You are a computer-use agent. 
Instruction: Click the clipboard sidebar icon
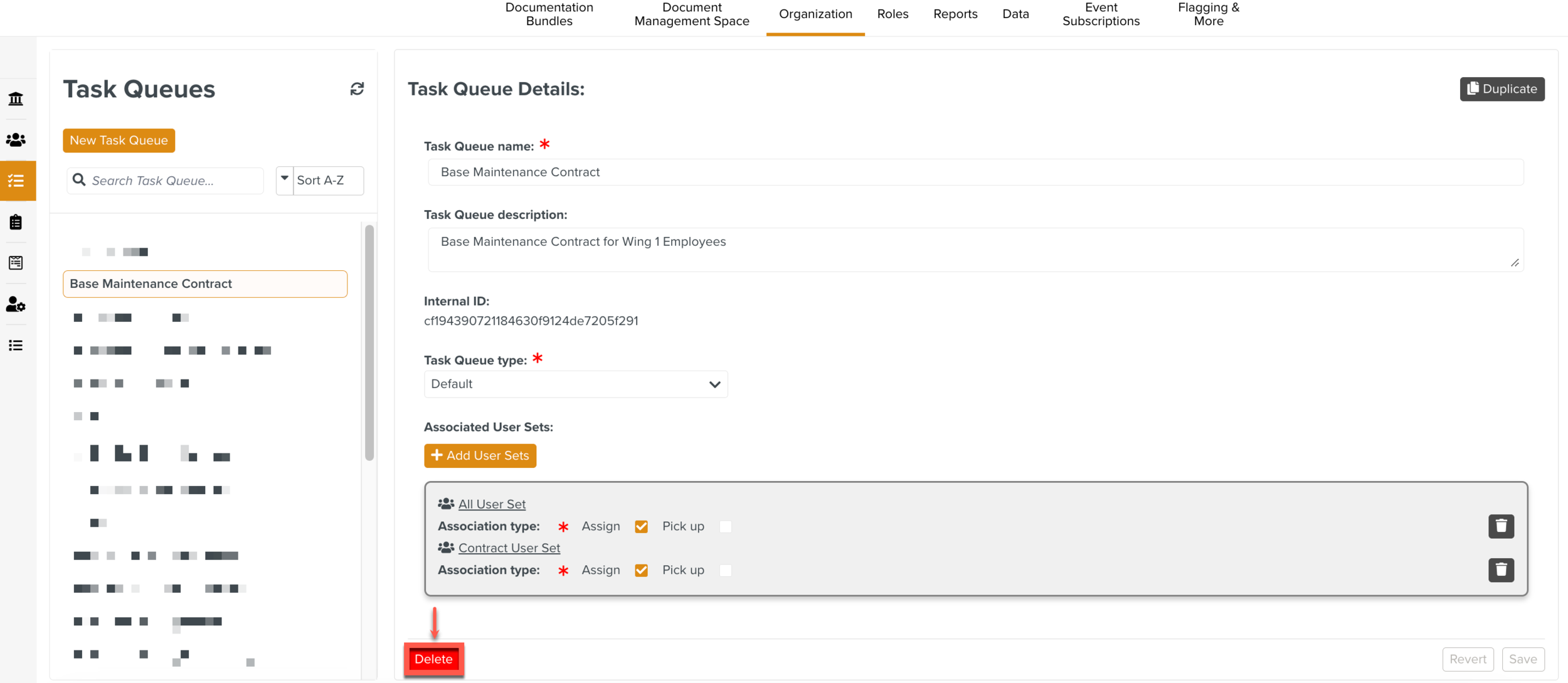click(16, 222)
